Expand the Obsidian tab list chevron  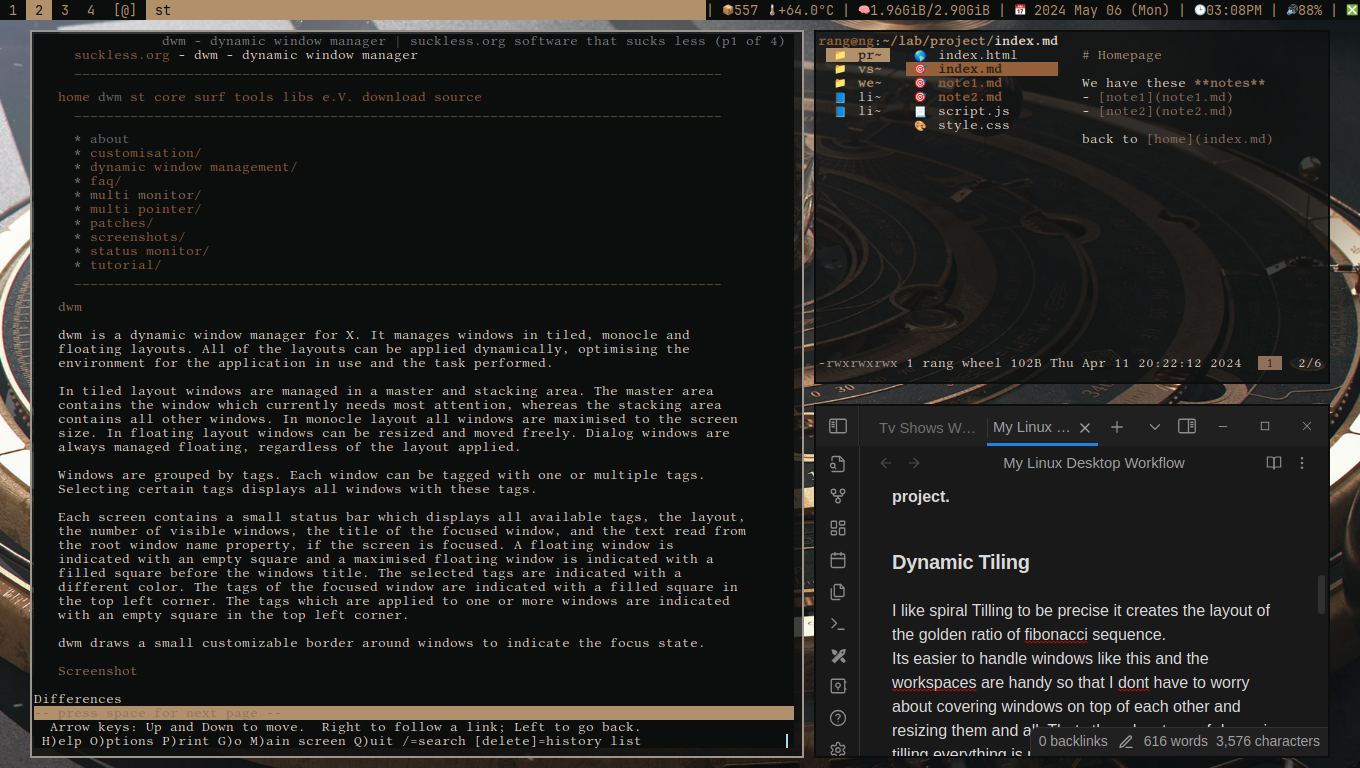(x=1155, y=427)
